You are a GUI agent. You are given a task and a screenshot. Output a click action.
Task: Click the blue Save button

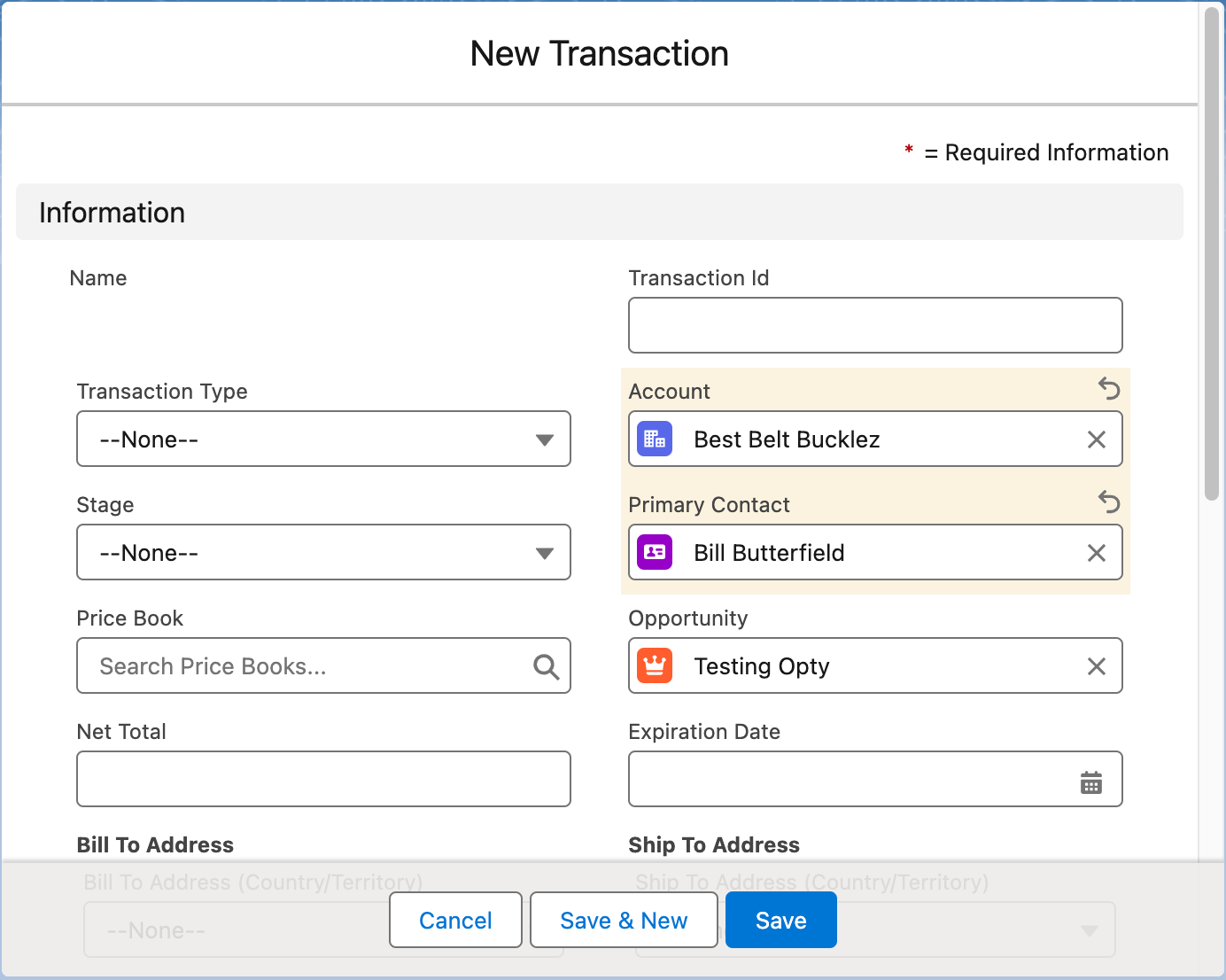(780, 920)
